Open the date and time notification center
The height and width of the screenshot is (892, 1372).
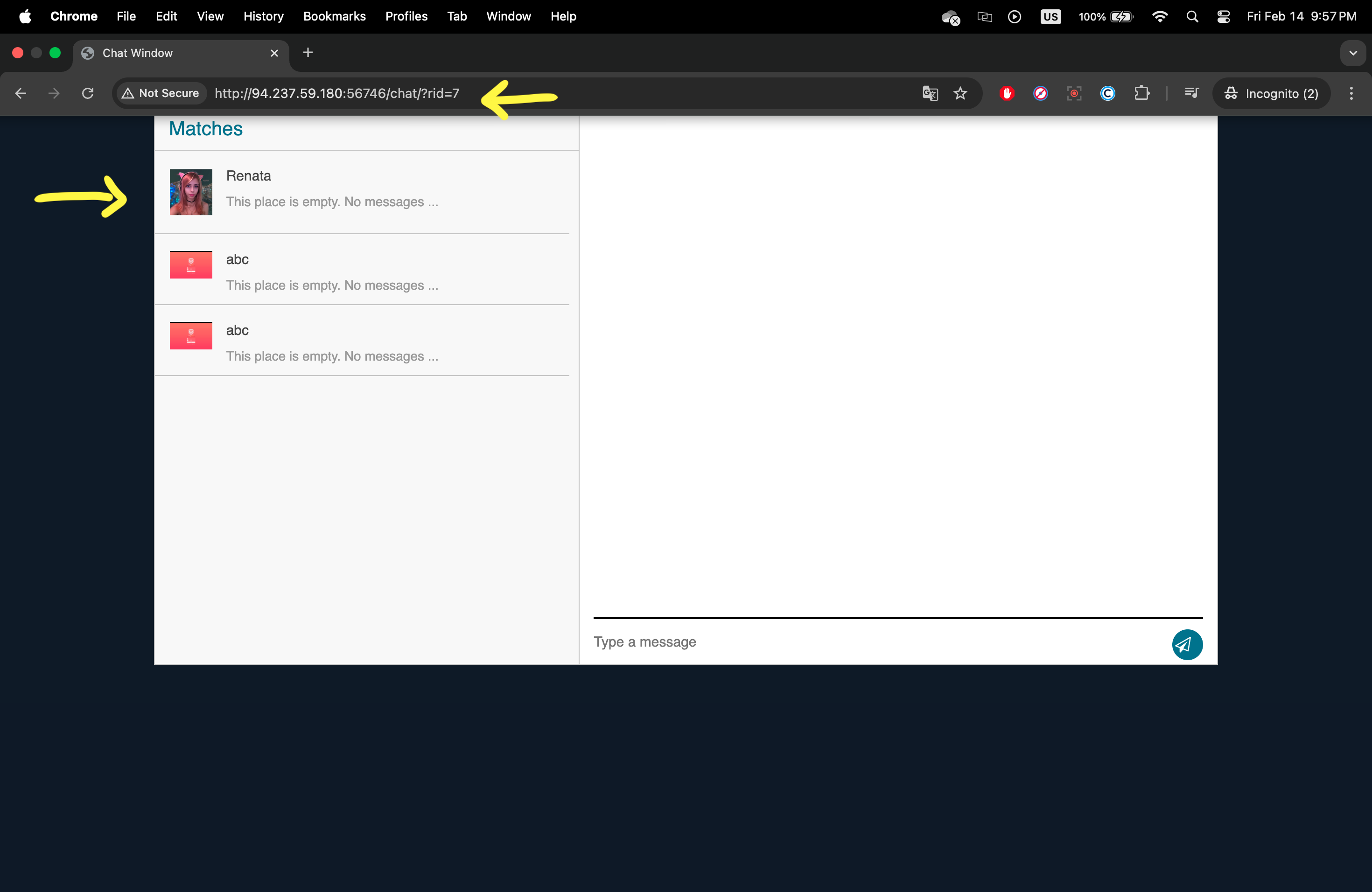1301,16
